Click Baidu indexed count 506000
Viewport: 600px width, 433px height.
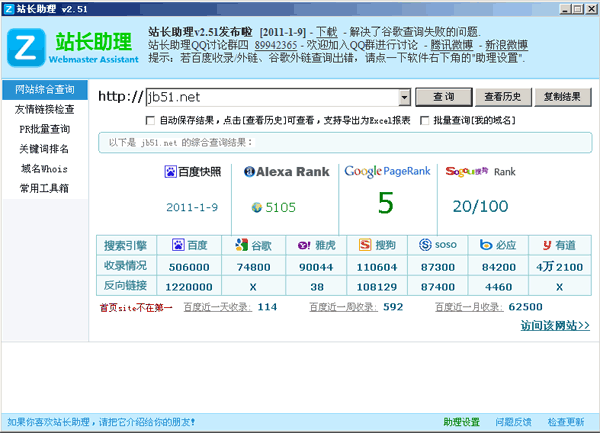tap(189, 267)
